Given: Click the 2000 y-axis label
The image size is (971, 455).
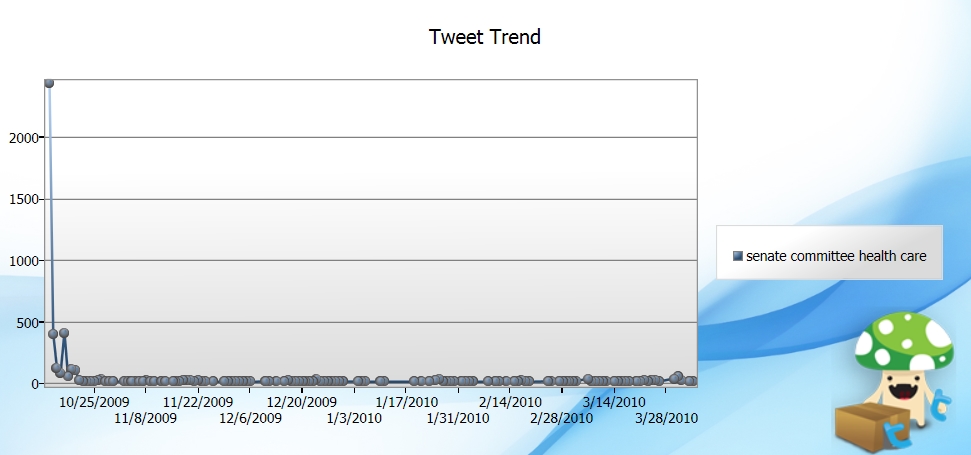Looking at the screenshot, I should [23, 137].
